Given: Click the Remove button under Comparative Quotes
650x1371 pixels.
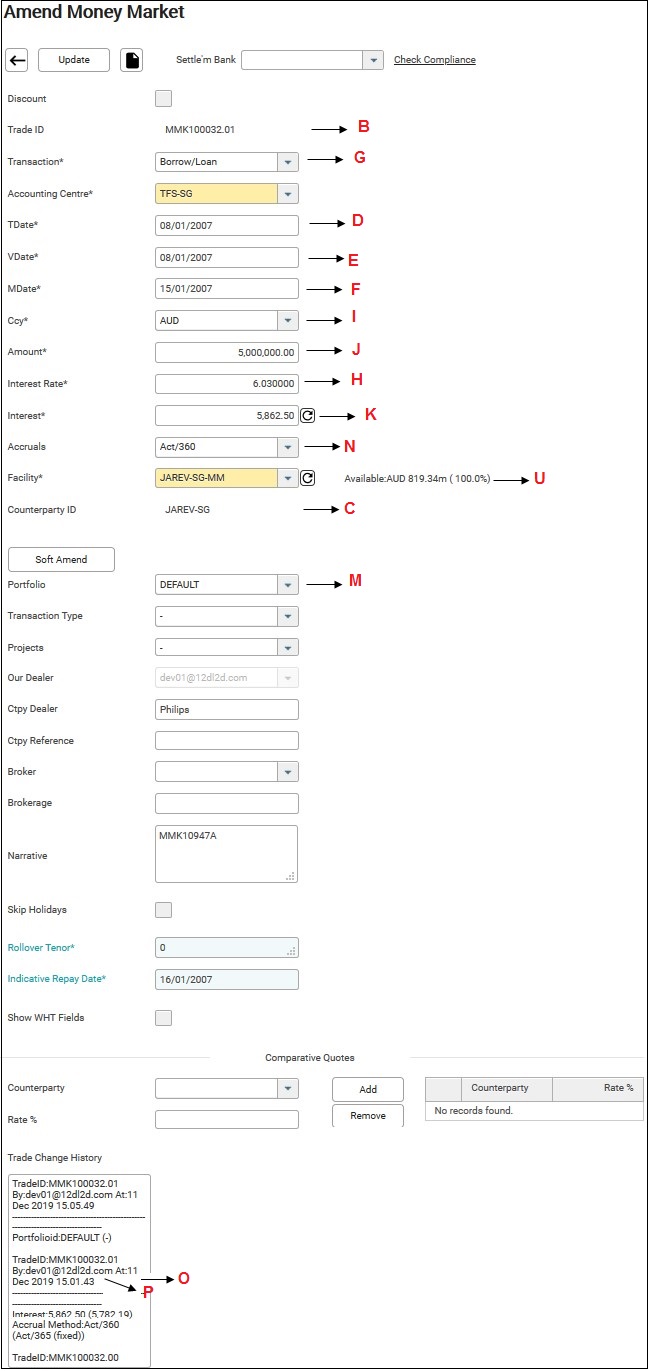Looking at the screenshot, I should coord(367,1116).
